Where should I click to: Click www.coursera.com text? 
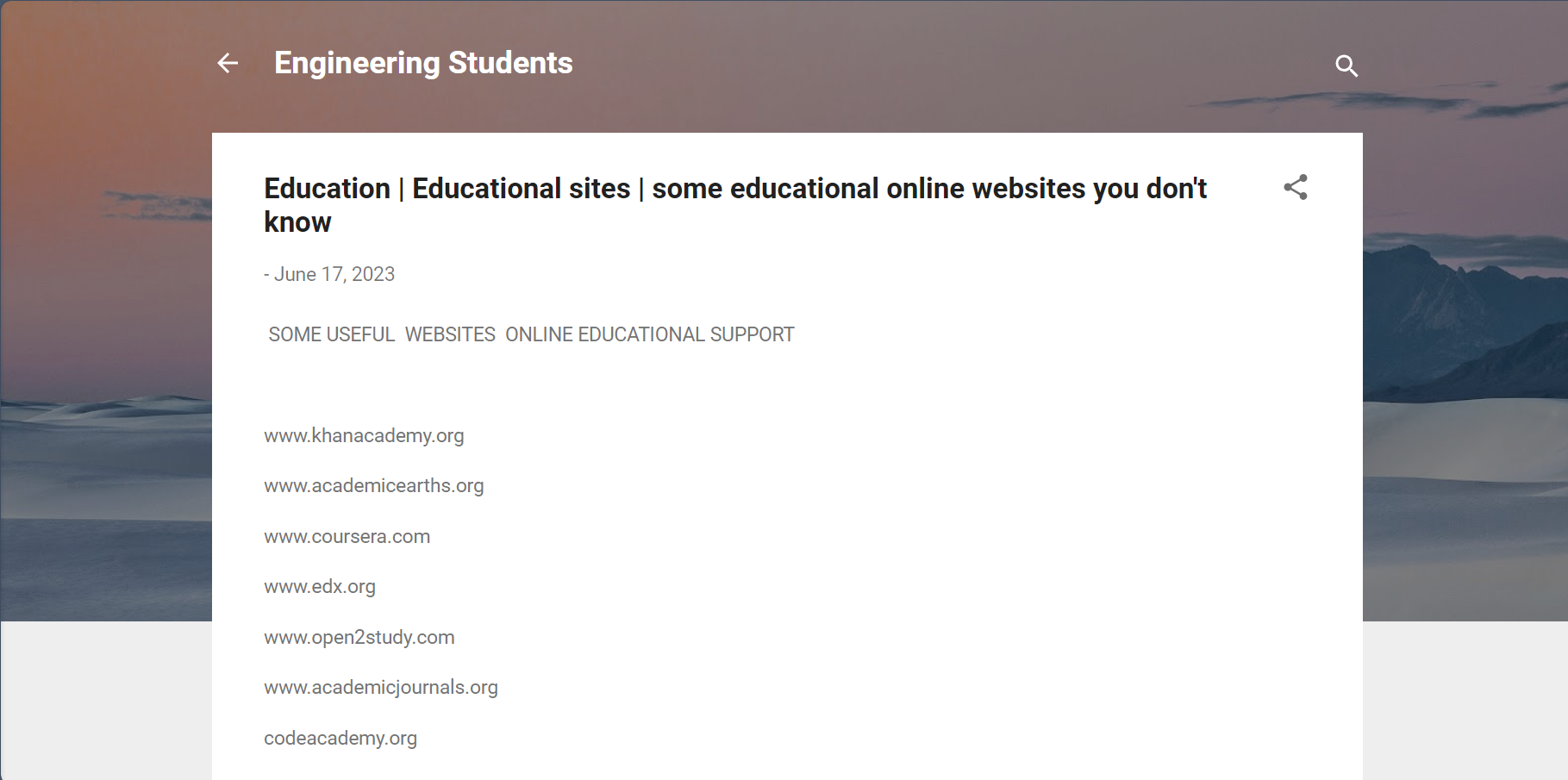[347, 536]
